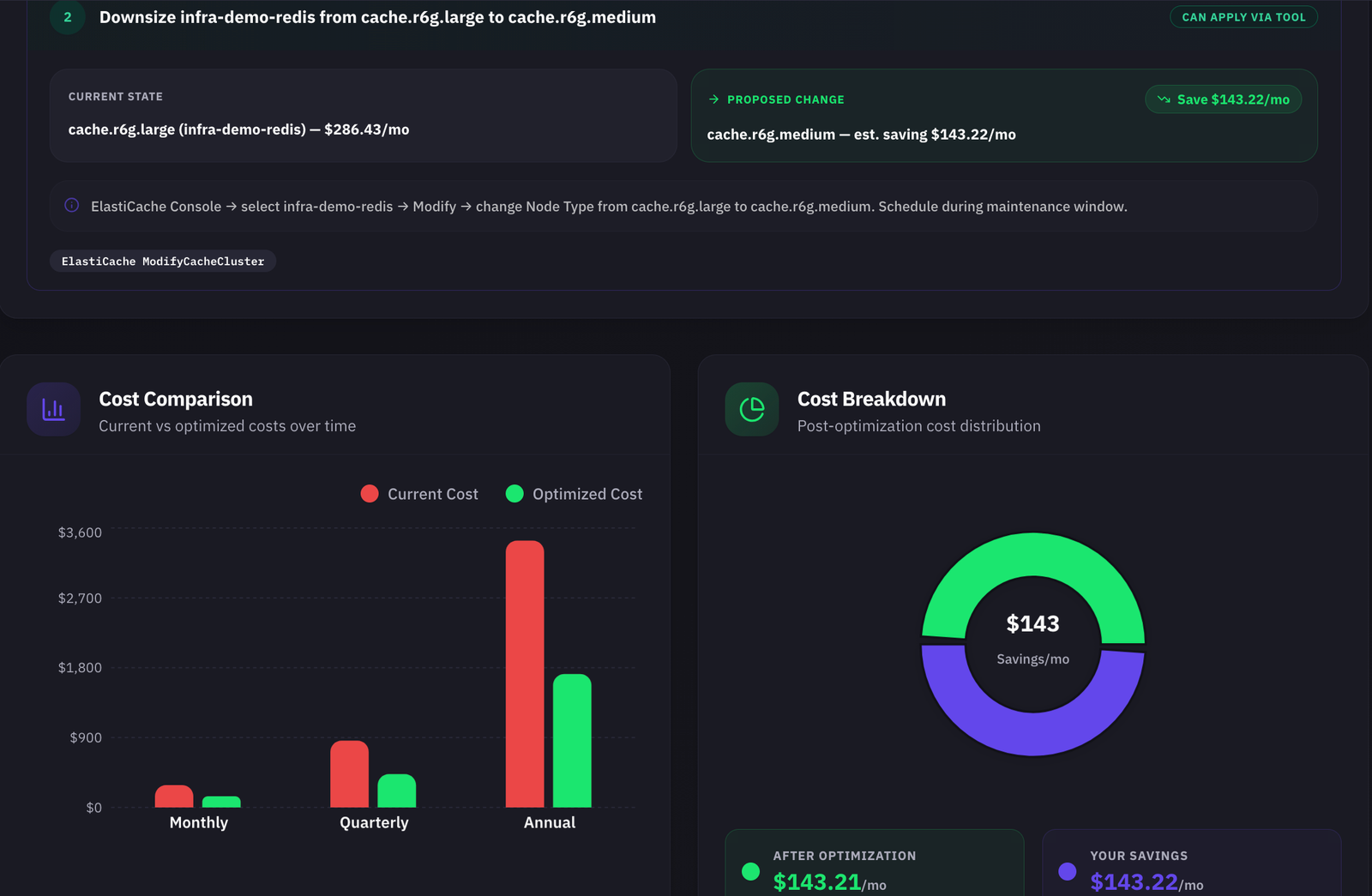Select the red Annual current cost bar
This screenshot has width=1372, height=896.
tap(525, 674)
